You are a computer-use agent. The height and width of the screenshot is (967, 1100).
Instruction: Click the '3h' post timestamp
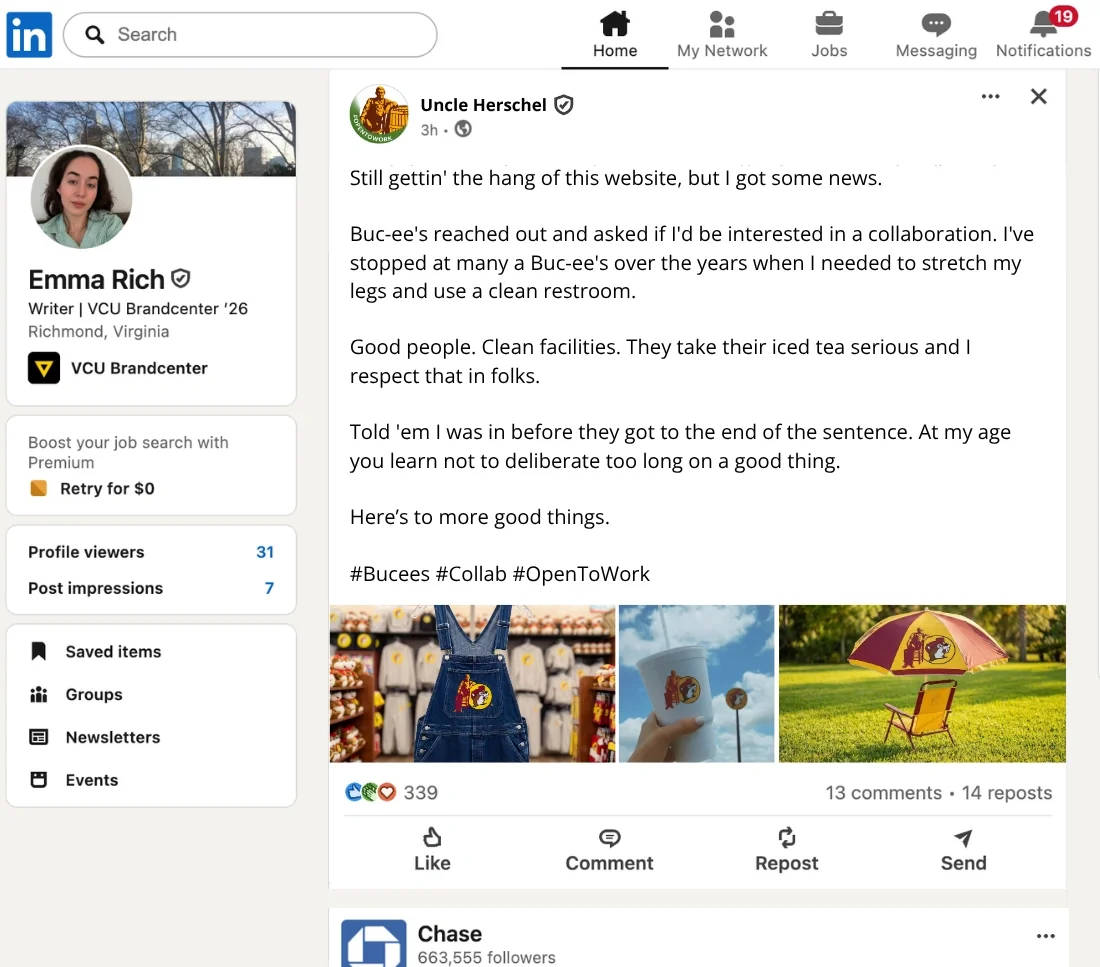(x=429, y=130)
